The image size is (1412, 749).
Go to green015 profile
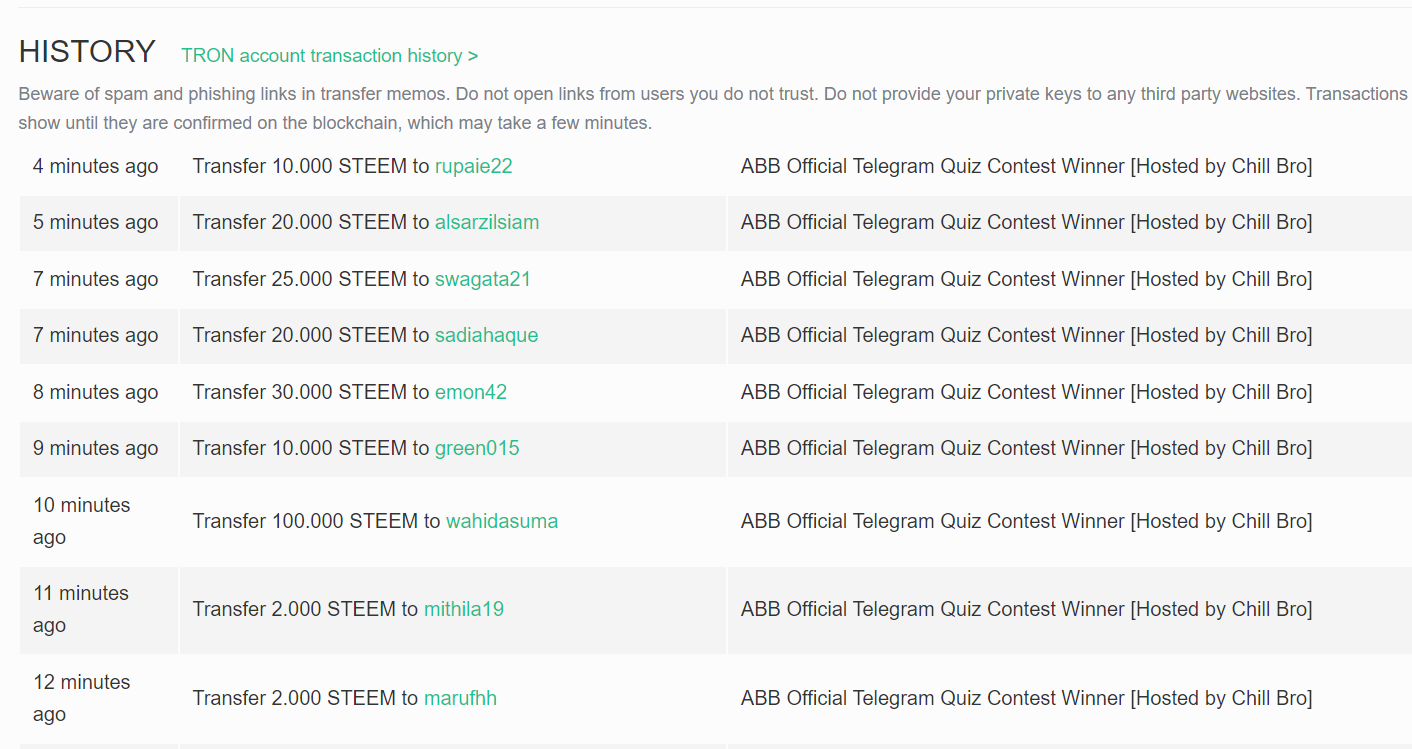(476, 448)
